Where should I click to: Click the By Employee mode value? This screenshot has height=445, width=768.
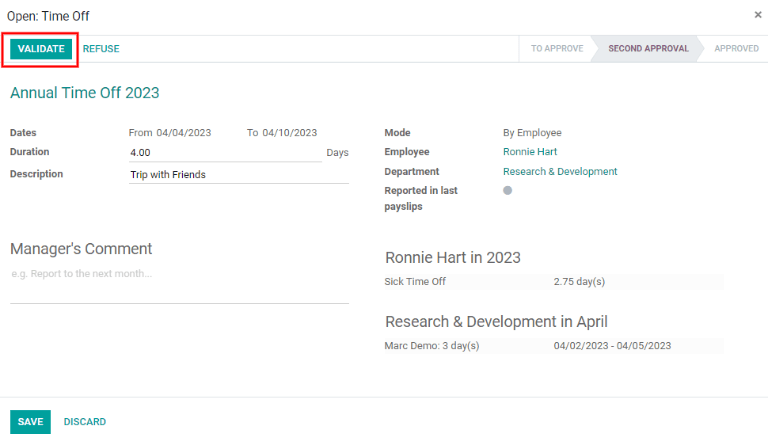tap(532, 132)
